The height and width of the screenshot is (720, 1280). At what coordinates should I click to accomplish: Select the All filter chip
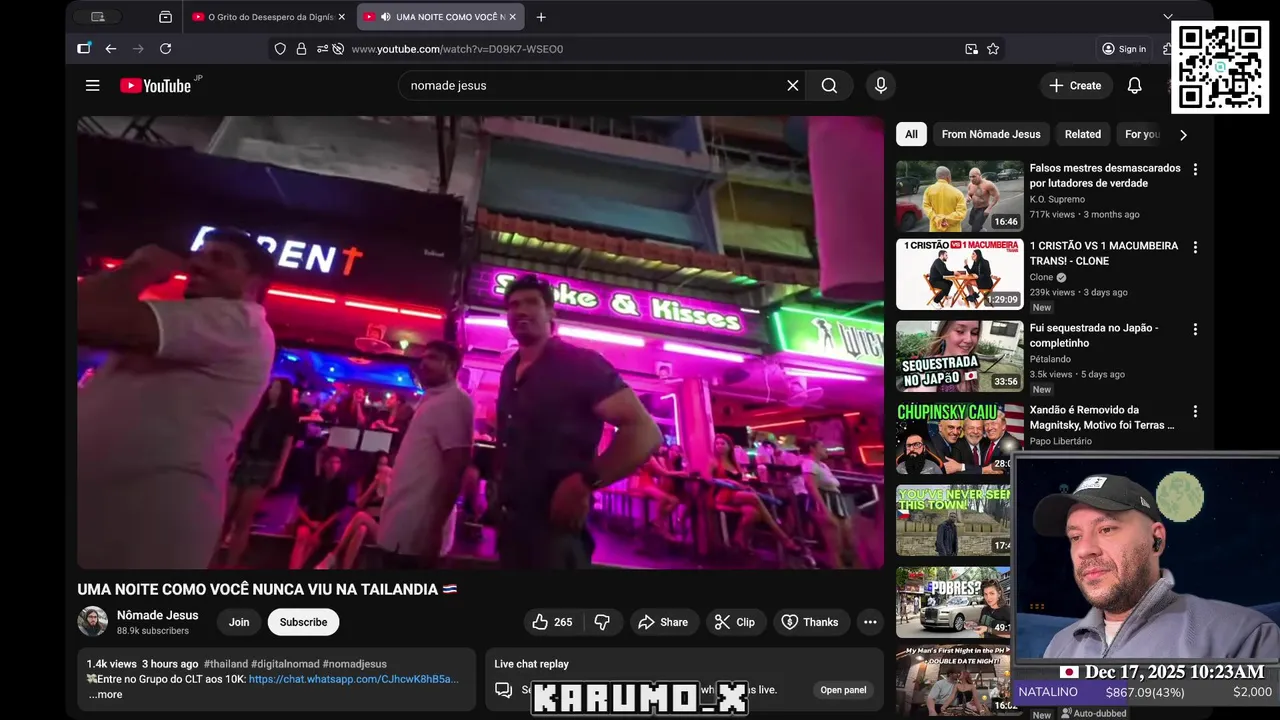[x=911, y=134]
